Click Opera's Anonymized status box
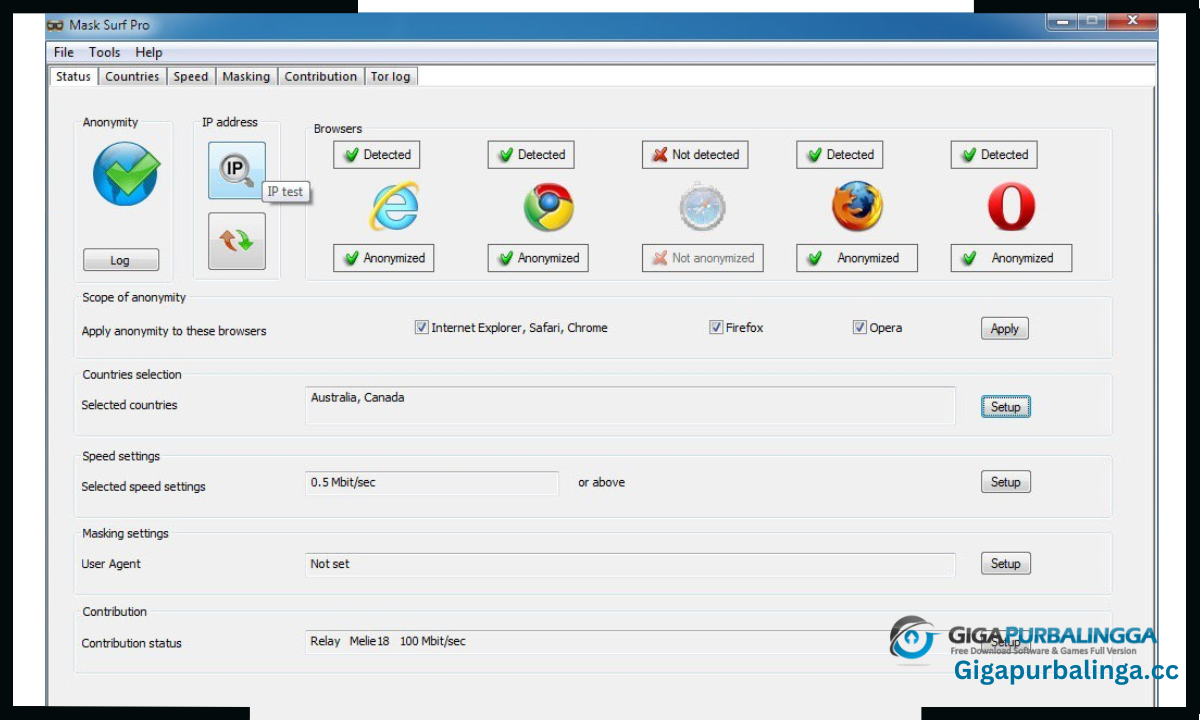 pos(1011,258)
